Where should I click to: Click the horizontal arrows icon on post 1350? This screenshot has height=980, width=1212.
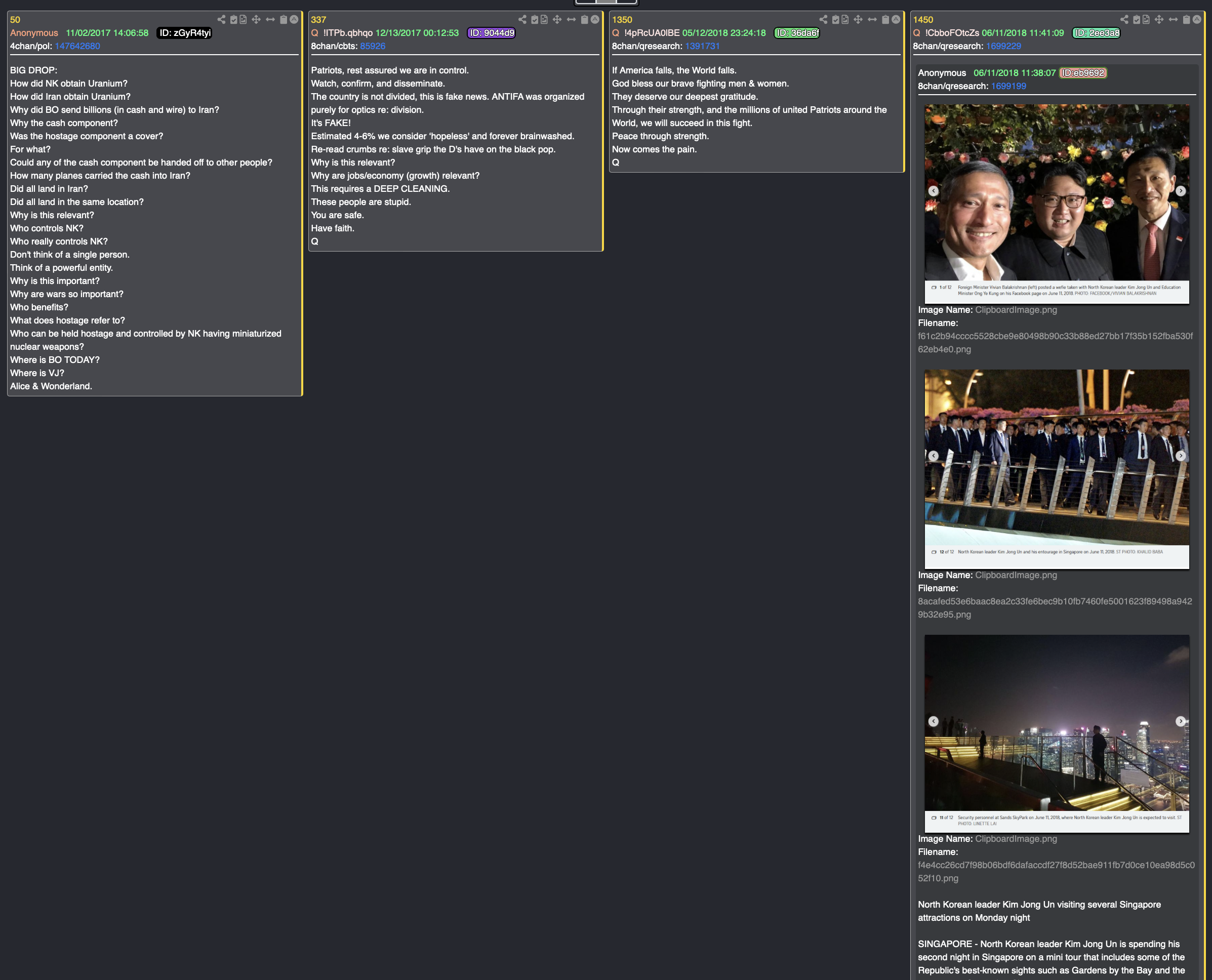pyautogui.click(x=872, y=20)
